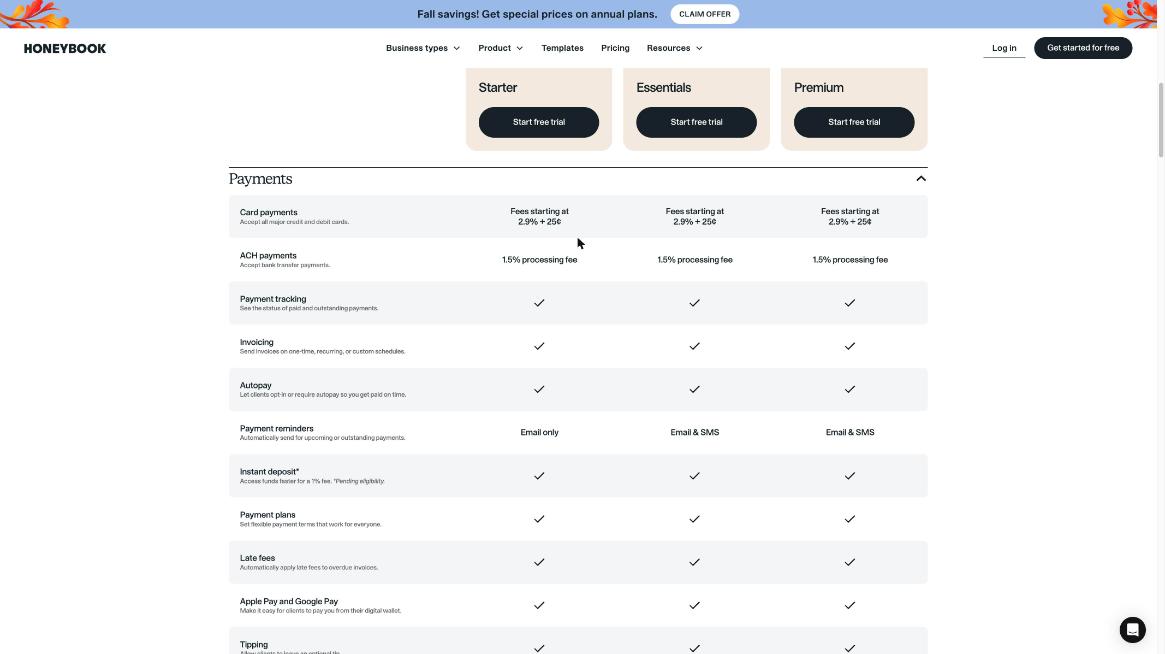This screenshot has width=1165, height=654.
Task: Click Premium checkmark in Payment tracking row
Action: (x=850, y=303)
